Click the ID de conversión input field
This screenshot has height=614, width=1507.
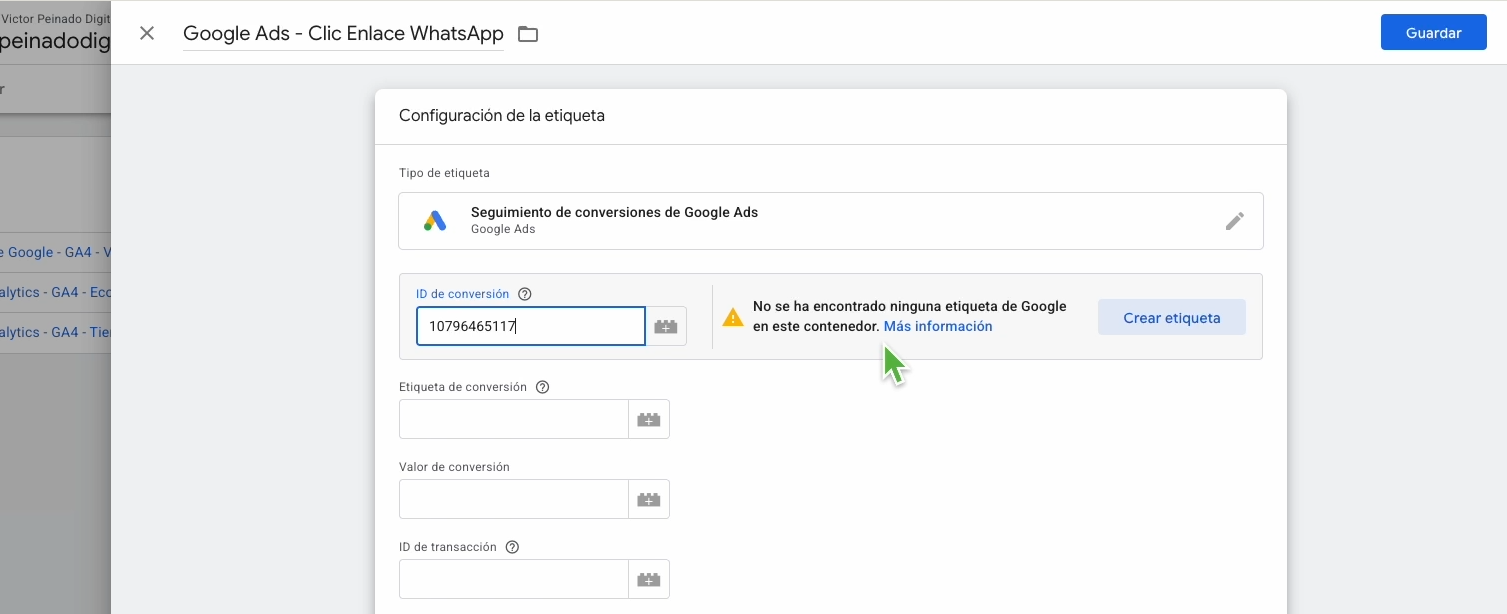531,326
